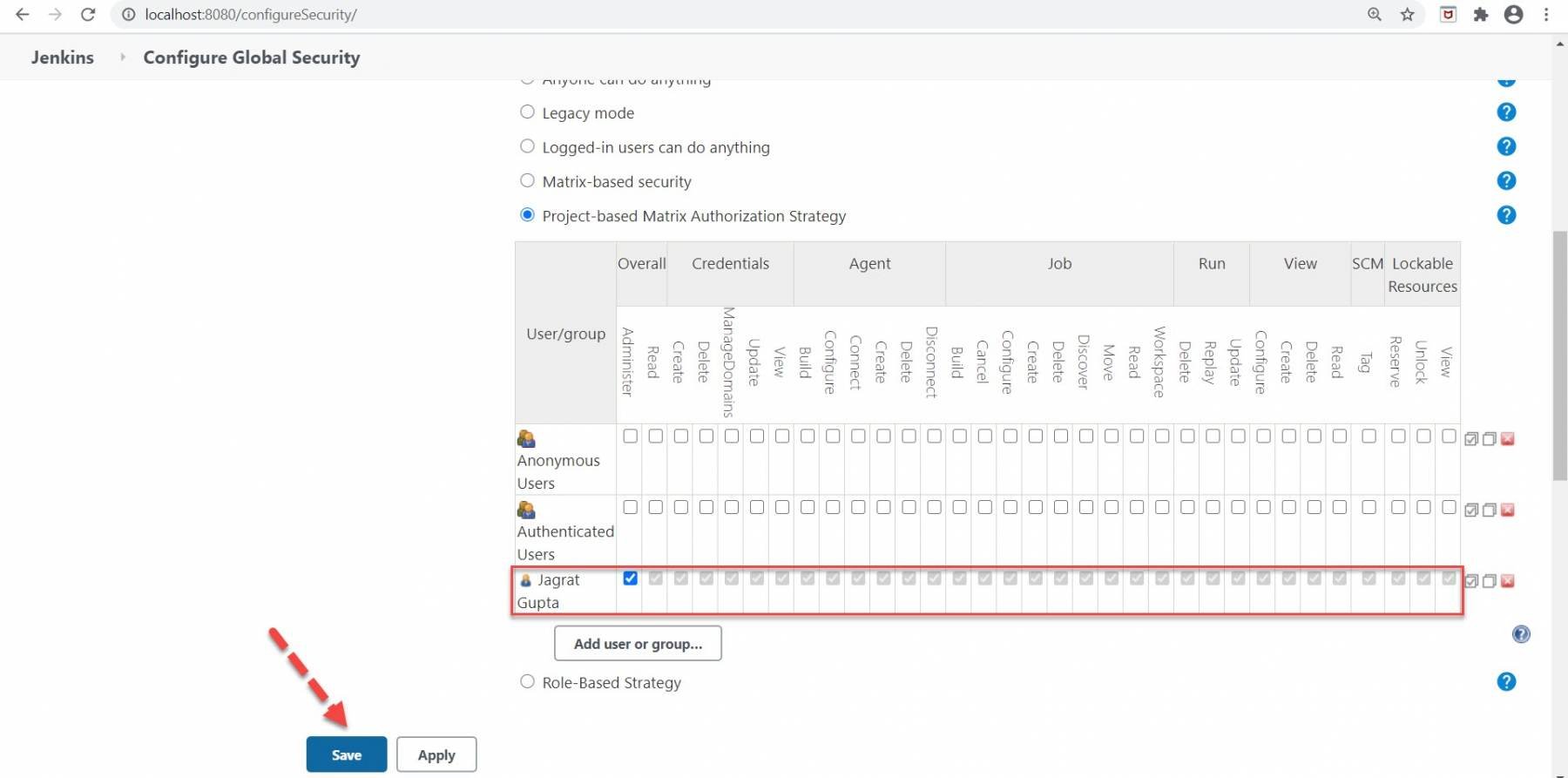
Task: Select Role-Based Strategy radio option
Action: [x=527, y=681]
